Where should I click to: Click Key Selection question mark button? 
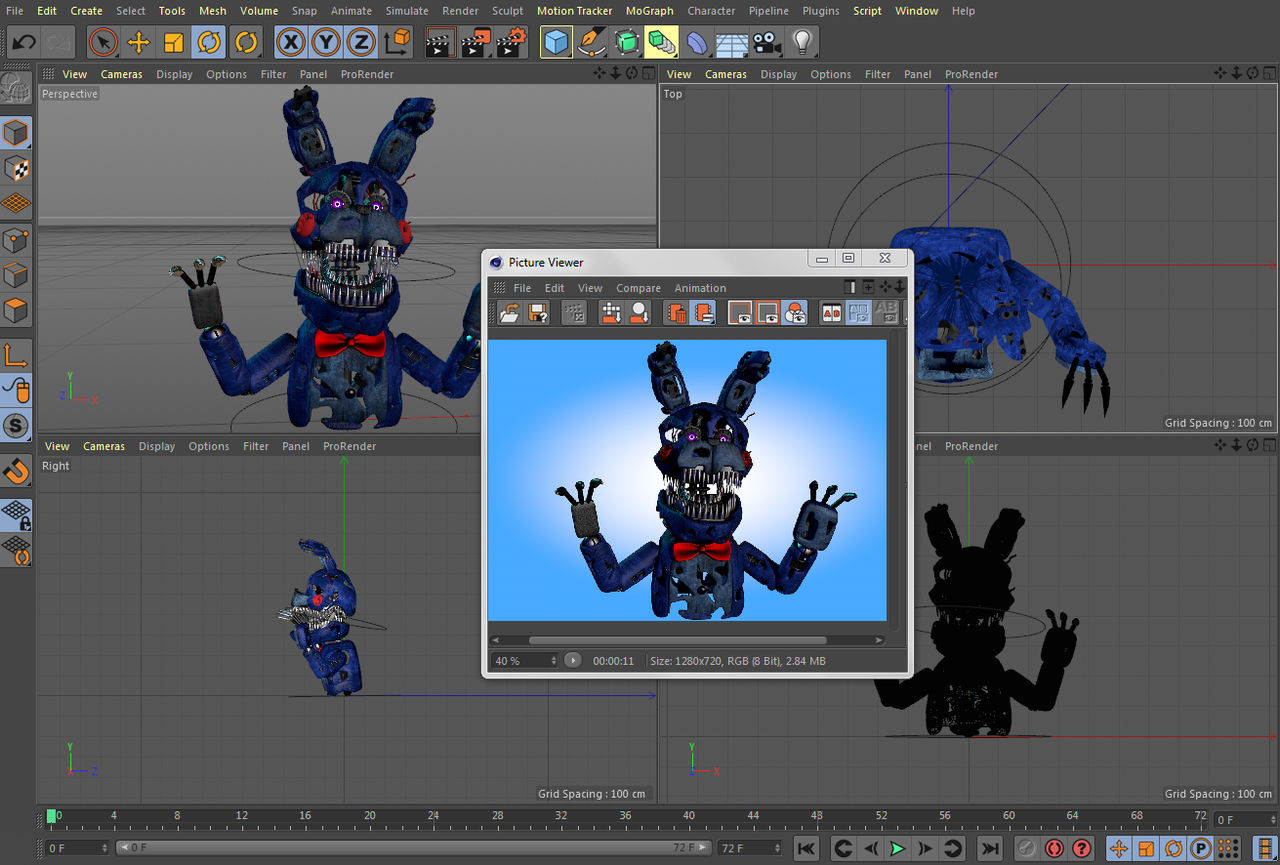coord(1082,849)
